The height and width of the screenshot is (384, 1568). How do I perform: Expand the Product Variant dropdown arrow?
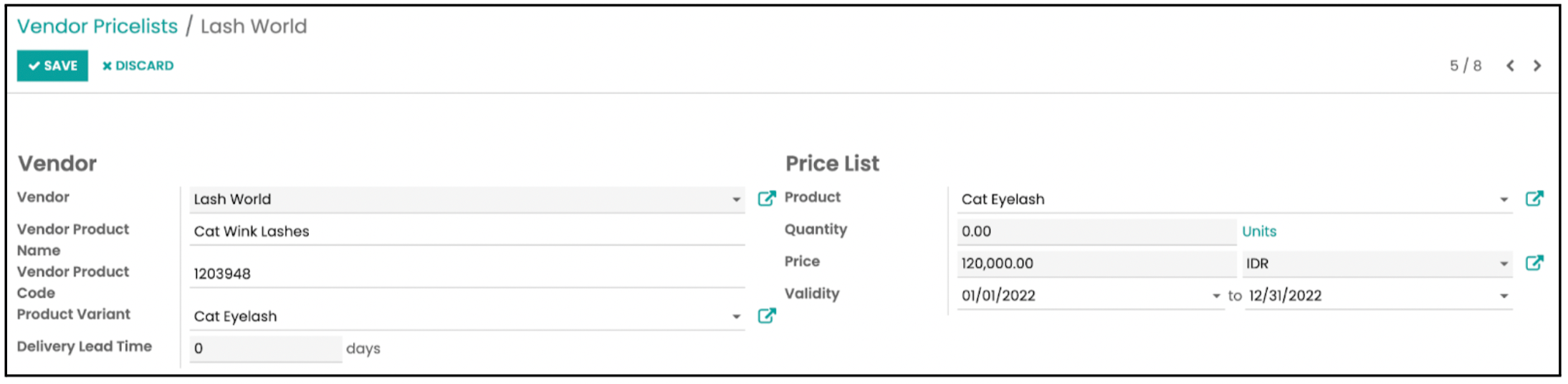(736, 317)
